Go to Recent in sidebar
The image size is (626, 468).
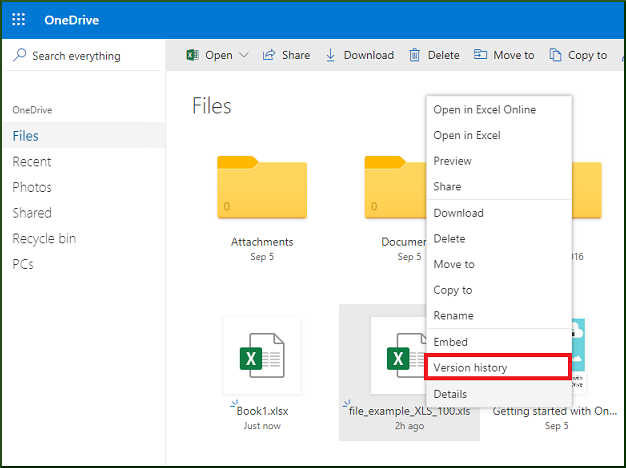coord(84,161)
